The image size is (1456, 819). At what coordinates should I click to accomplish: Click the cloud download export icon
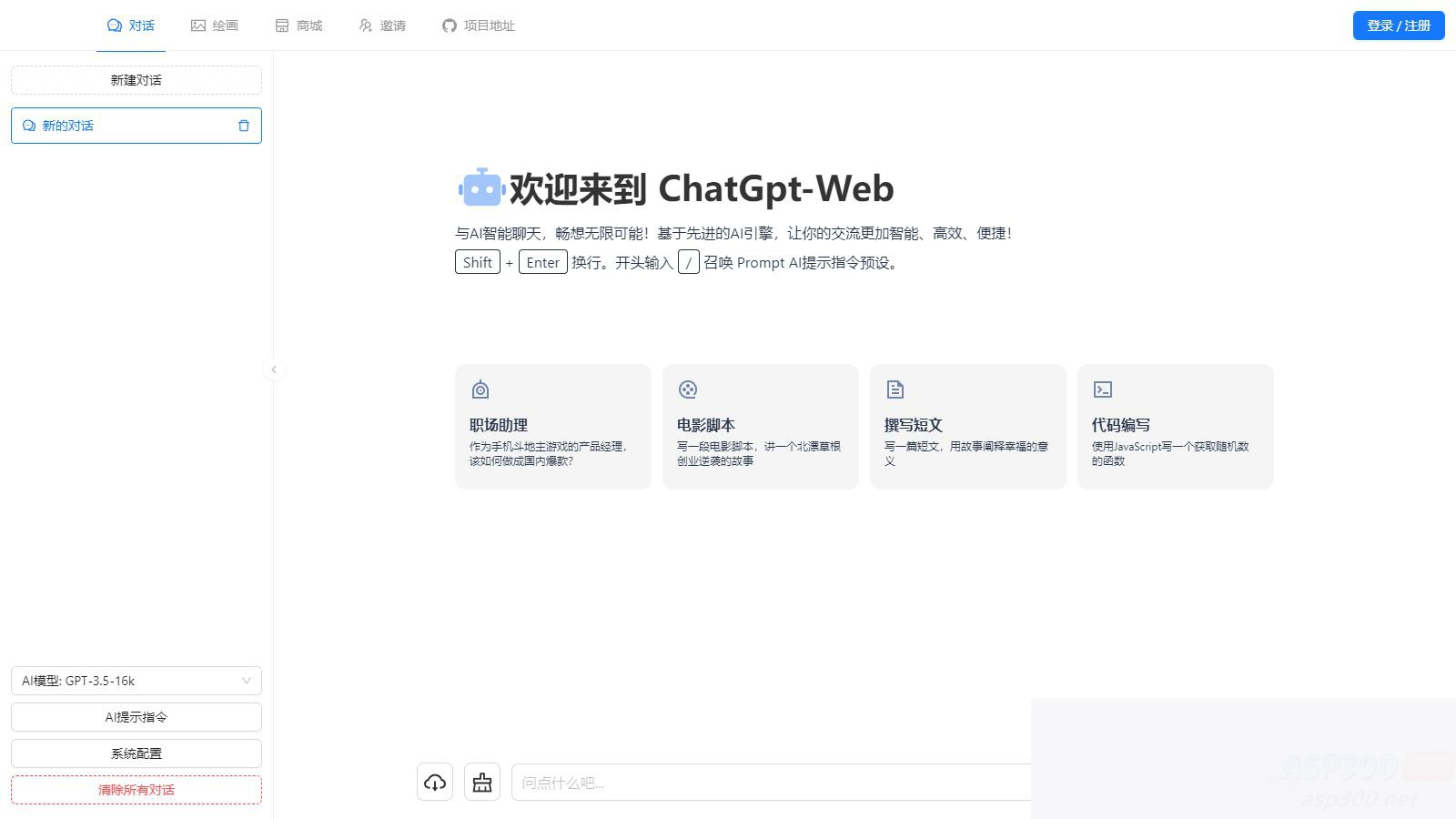coord(434,781)
